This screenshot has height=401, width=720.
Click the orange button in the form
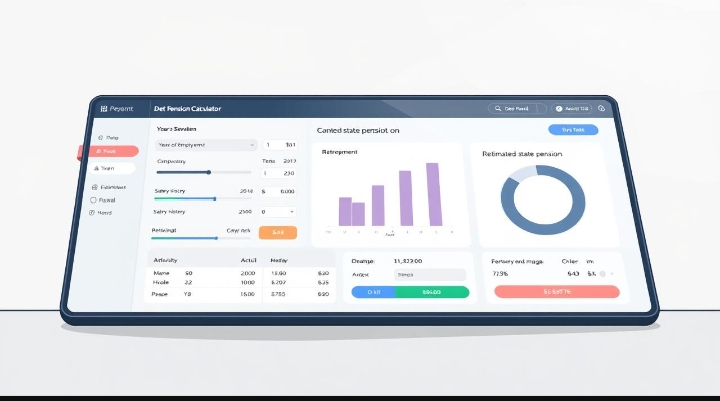(x=277, y=232)
